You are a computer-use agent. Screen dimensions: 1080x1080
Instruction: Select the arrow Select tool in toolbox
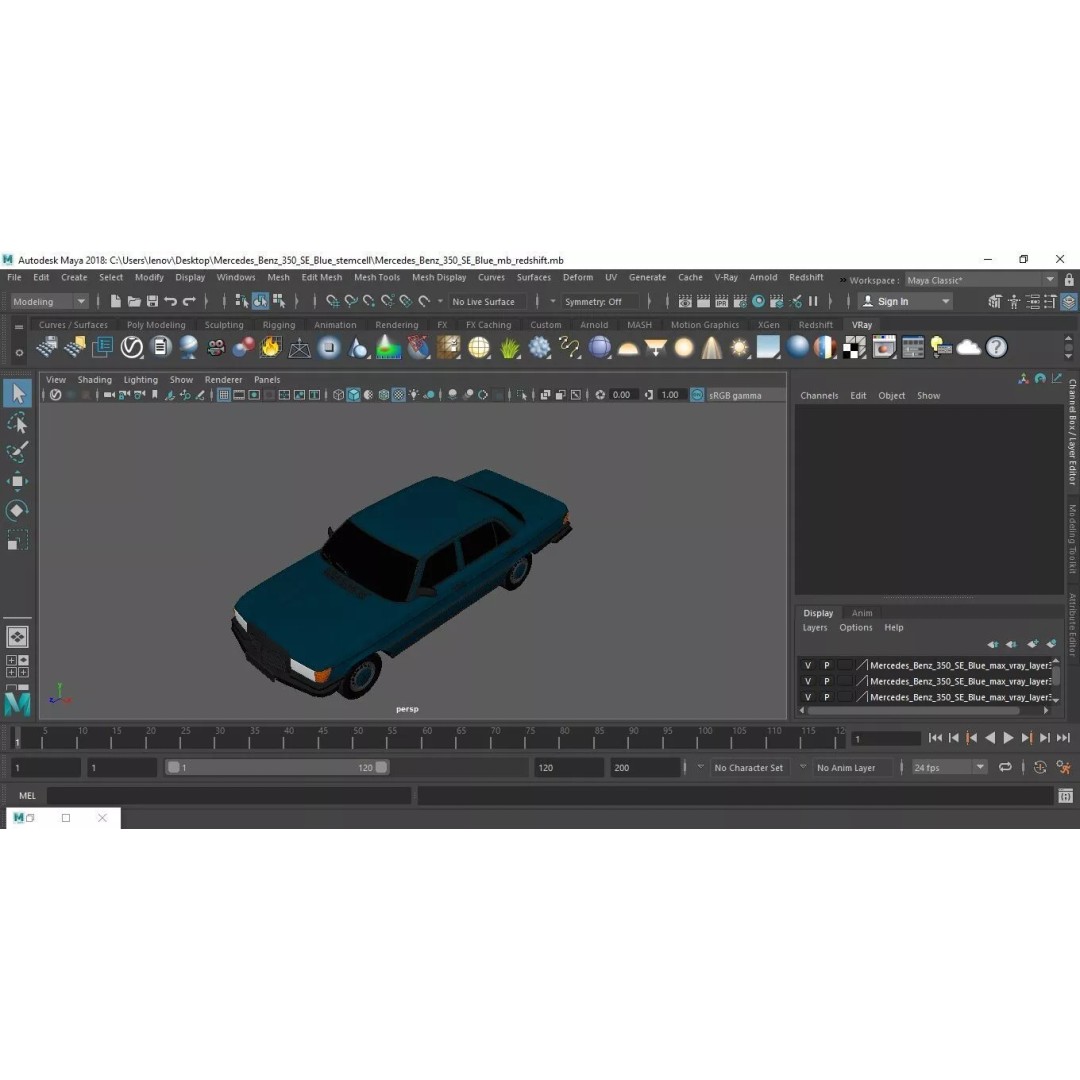18,393
